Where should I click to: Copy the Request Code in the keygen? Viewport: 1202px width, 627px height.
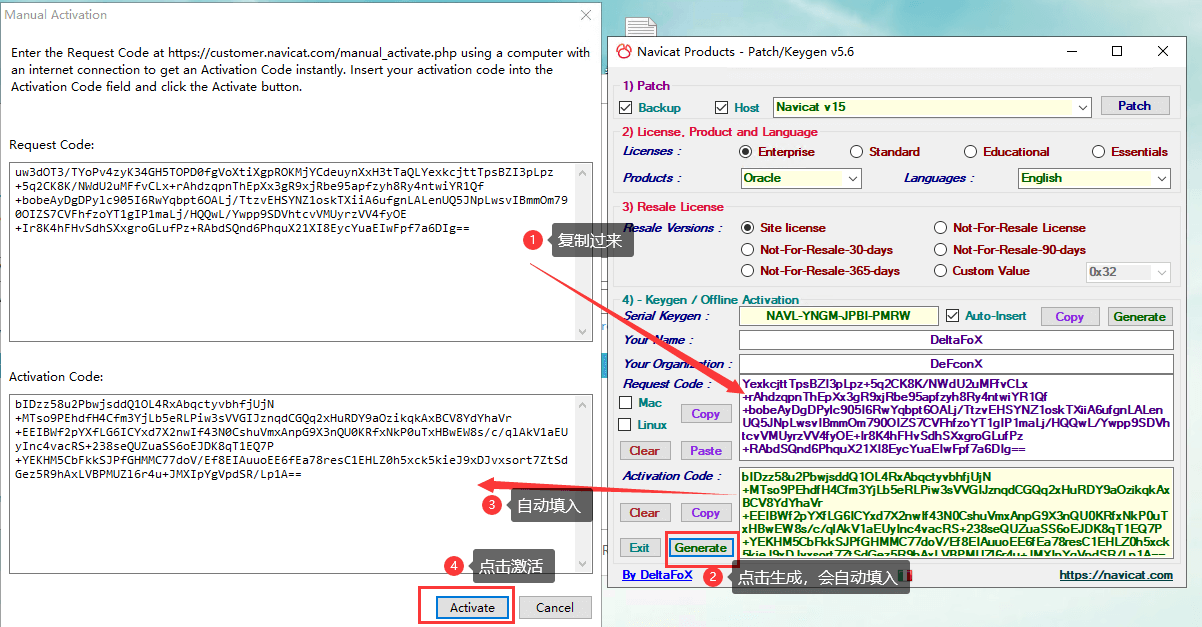click(705, 414)
